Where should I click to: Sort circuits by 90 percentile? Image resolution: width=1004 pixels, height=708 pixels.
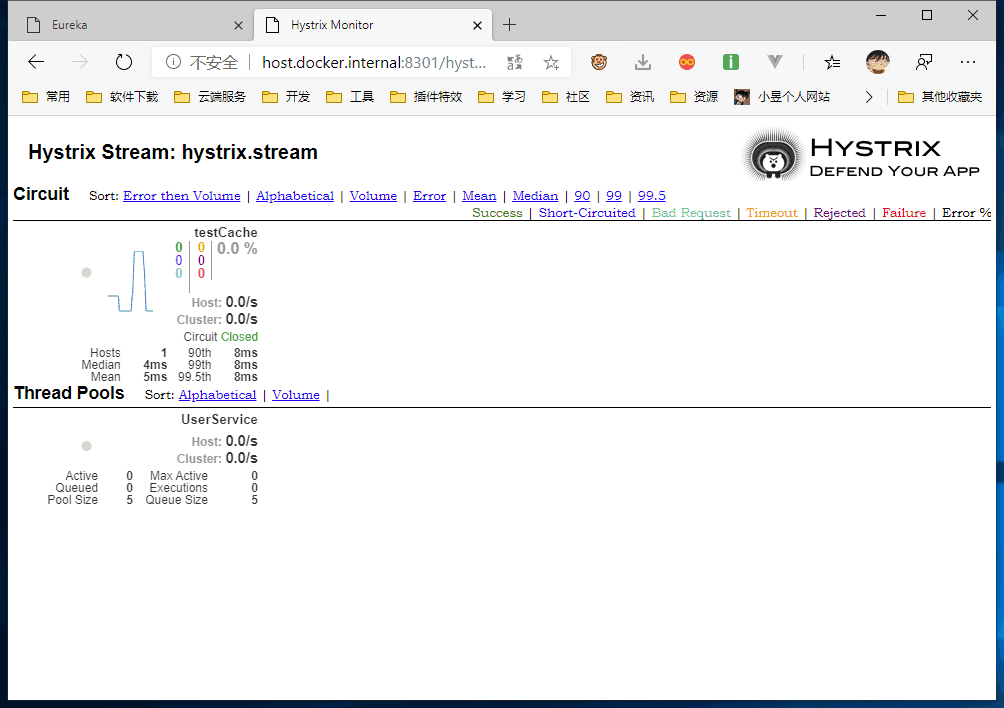click(582, 196)
